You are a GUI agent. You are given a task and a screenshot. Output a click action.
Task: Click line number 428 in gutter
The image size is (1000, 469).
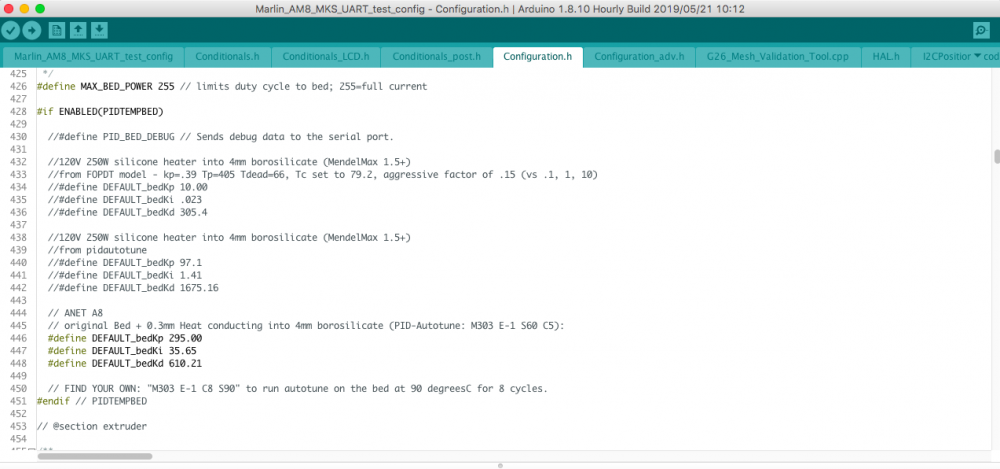(18, 112)
